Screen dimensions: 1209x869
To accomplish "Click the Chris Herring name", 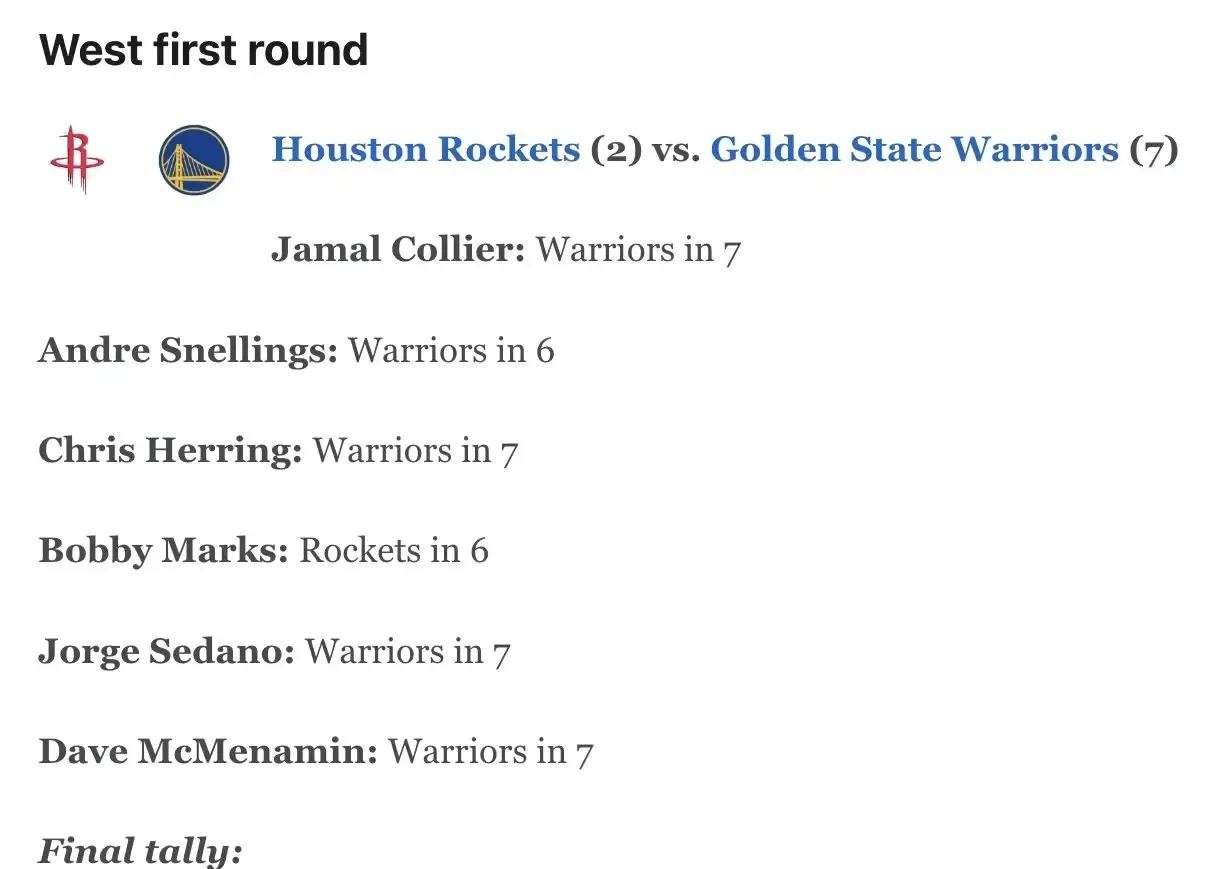I will (x=170, y=451).
